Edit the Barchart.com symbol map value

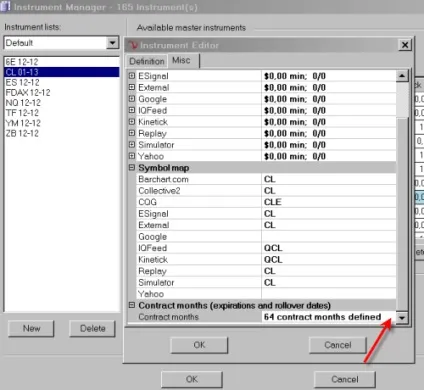tap(329, 179)
